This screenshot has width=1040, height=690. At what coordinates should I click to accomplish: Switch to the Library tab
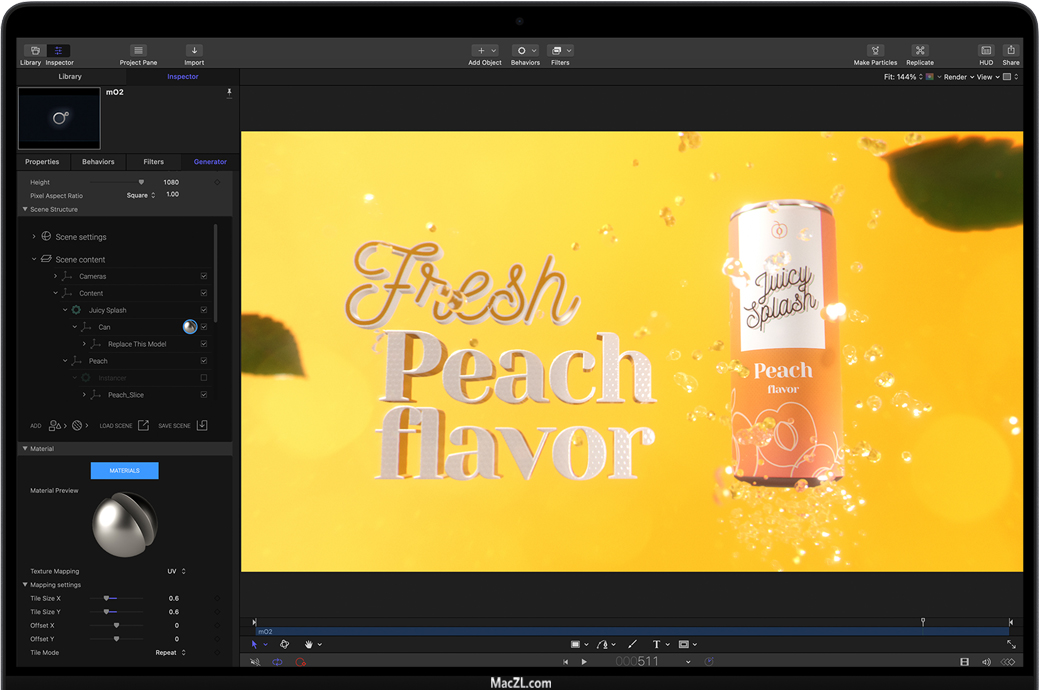(70, 77)
